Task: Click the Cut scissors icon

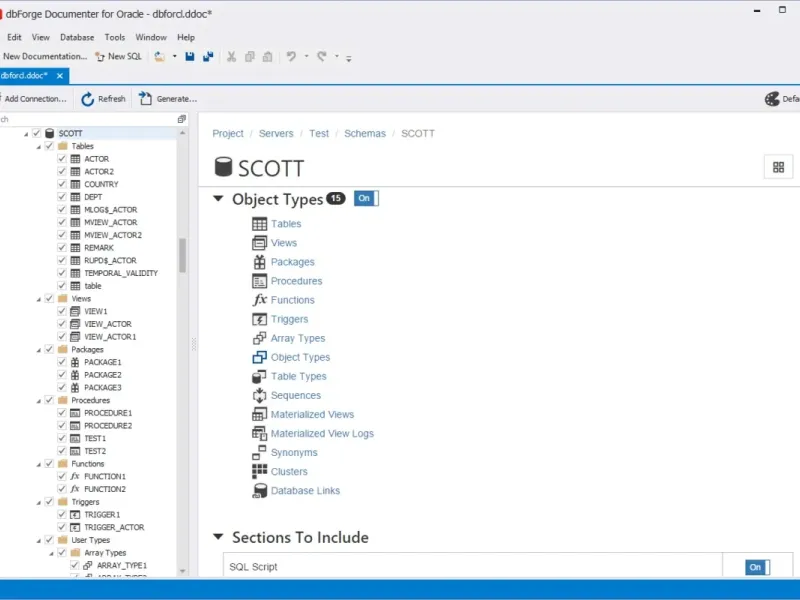Action: pyautogui.click(x=232, y=57)
